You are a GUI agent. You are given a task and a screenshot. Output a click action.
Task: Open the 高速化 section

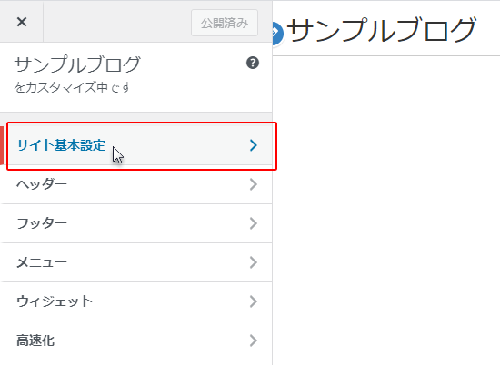[x=136, y=340]
